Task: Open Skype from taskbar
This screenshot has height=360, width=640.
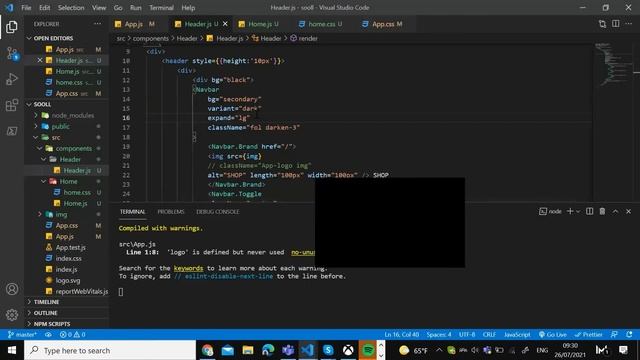Action: click(x=328, y=350)
